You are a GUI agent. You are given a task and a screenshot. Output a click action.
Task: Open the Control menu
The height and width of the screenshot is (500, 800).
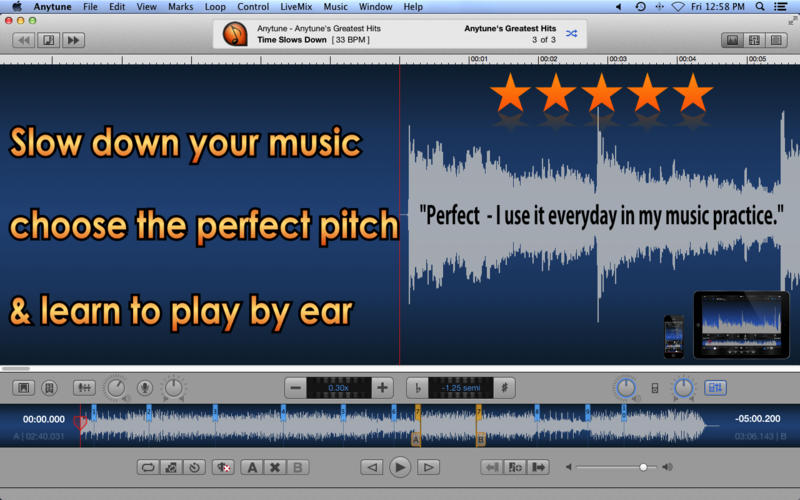(x=253, y=7)
